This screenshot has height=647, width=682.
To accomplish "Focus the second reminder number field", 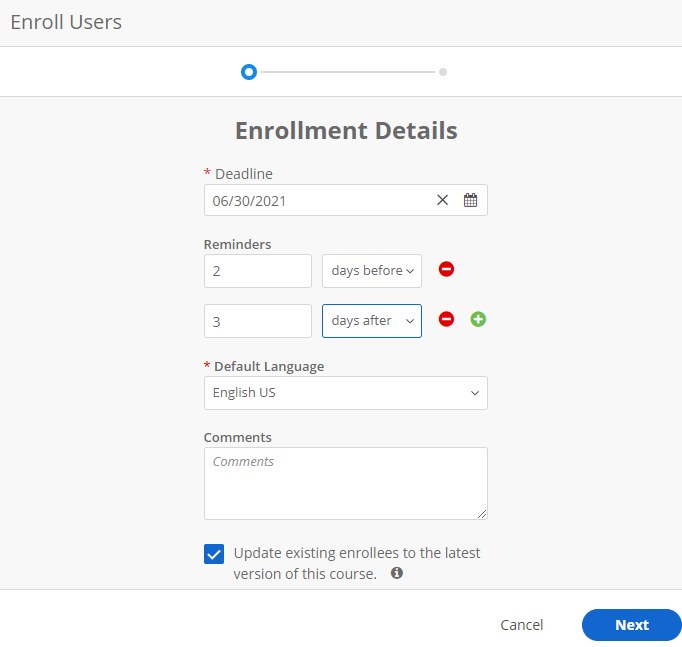I will tap(257, 321).
